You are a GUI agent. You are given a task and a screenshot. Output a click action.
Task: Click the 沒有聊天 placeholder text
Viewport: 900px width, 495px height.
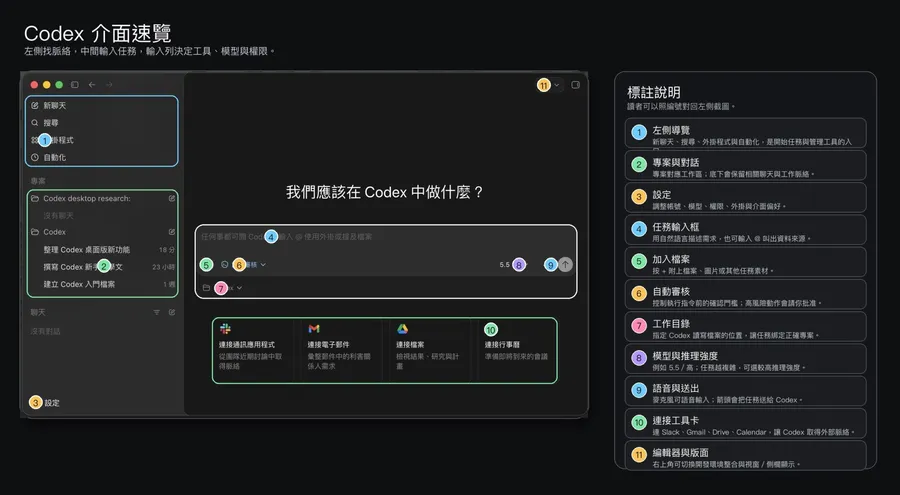pos(59,216)
